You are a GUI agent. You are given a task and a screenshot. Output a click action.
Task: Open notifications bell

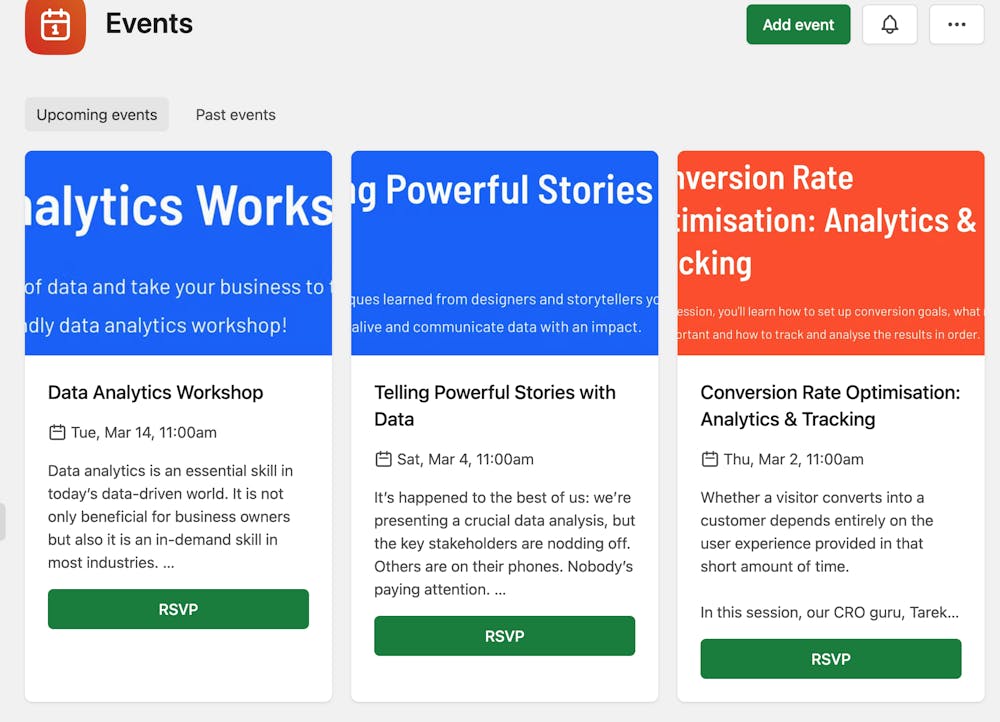pos(889,25)
